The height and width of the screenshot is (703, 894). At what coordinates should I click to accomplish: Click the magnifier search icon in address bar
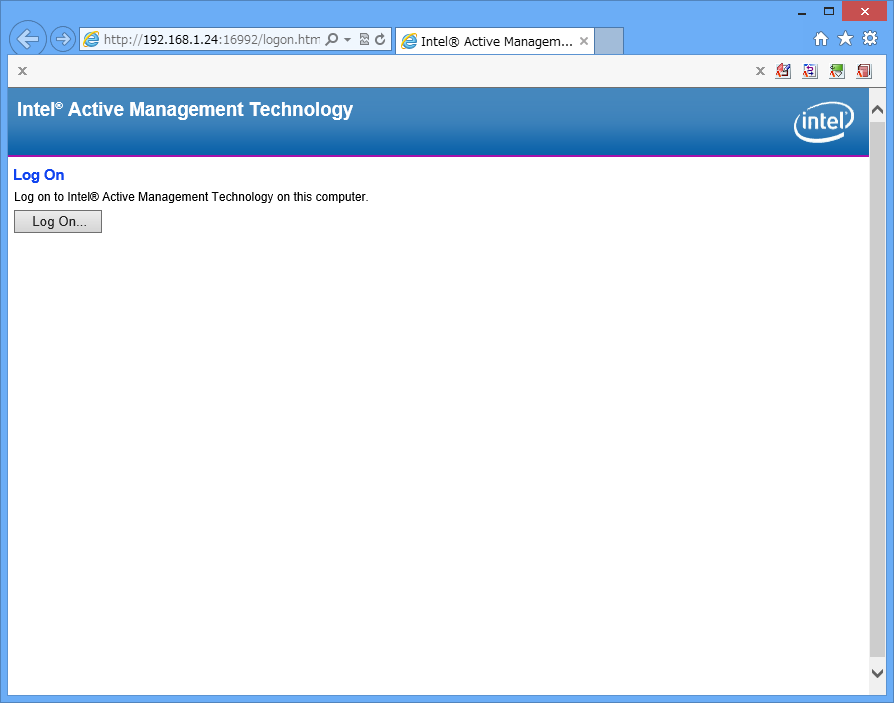(x=331, y=39)
